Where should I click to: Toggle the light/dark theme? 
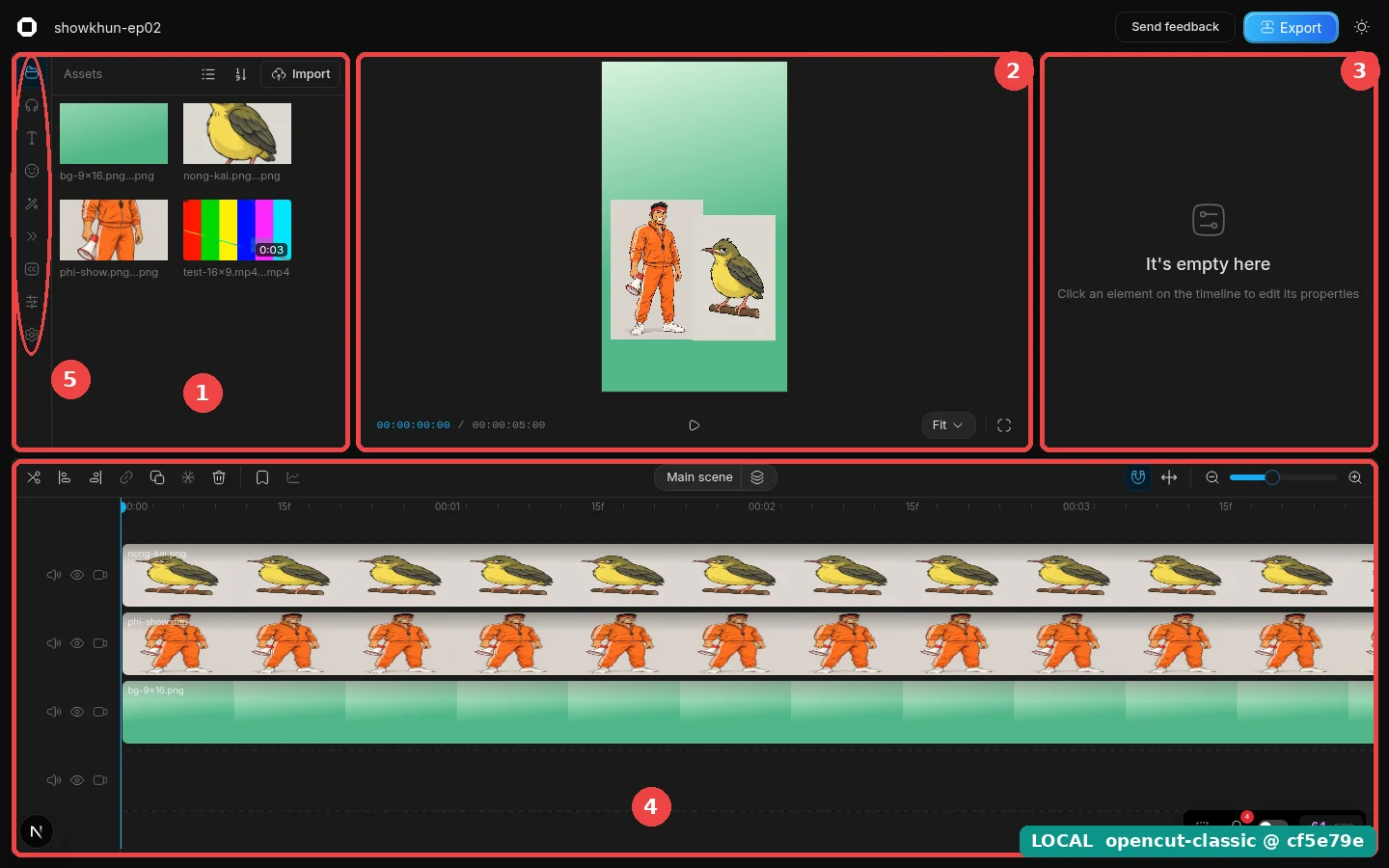(1362, 27)
